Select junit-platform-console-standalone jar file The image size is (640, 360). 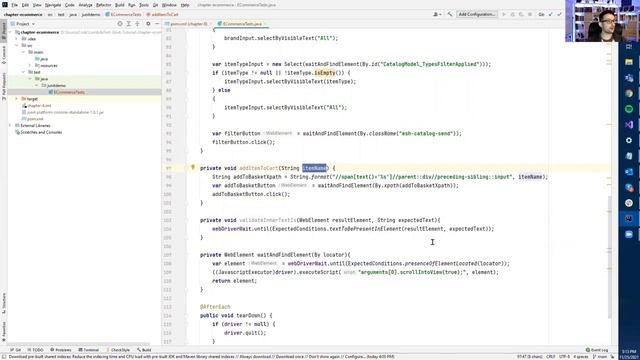[x=65, y=112]
